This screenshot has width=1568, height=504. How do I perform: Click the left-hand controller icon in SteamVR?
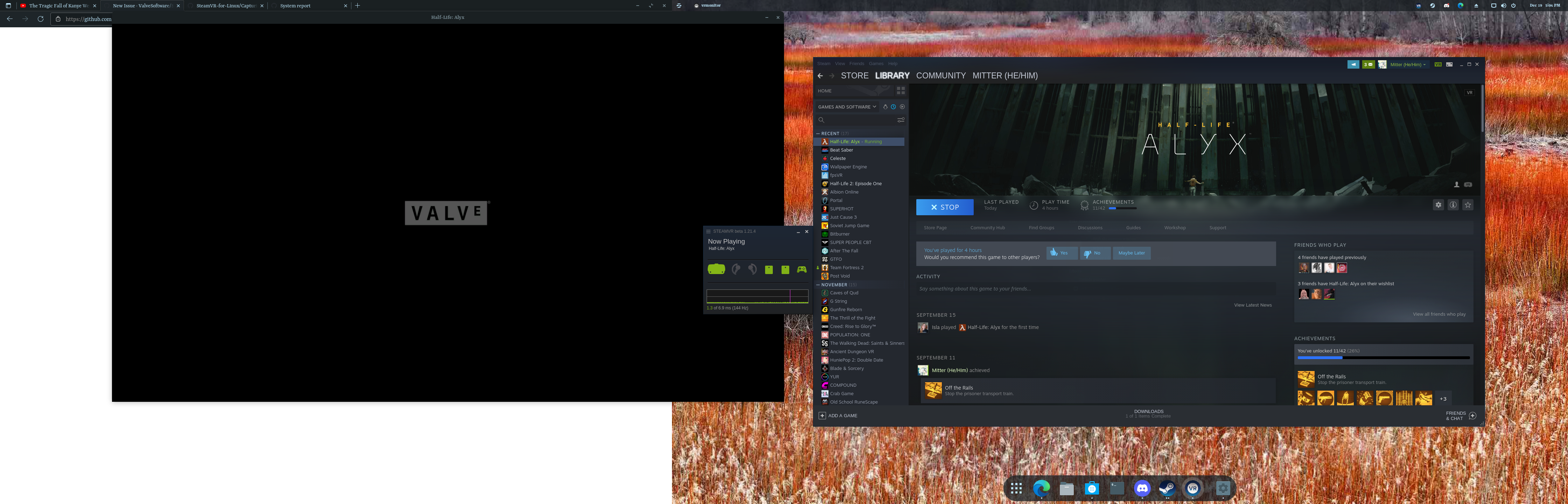coord(736,269)
